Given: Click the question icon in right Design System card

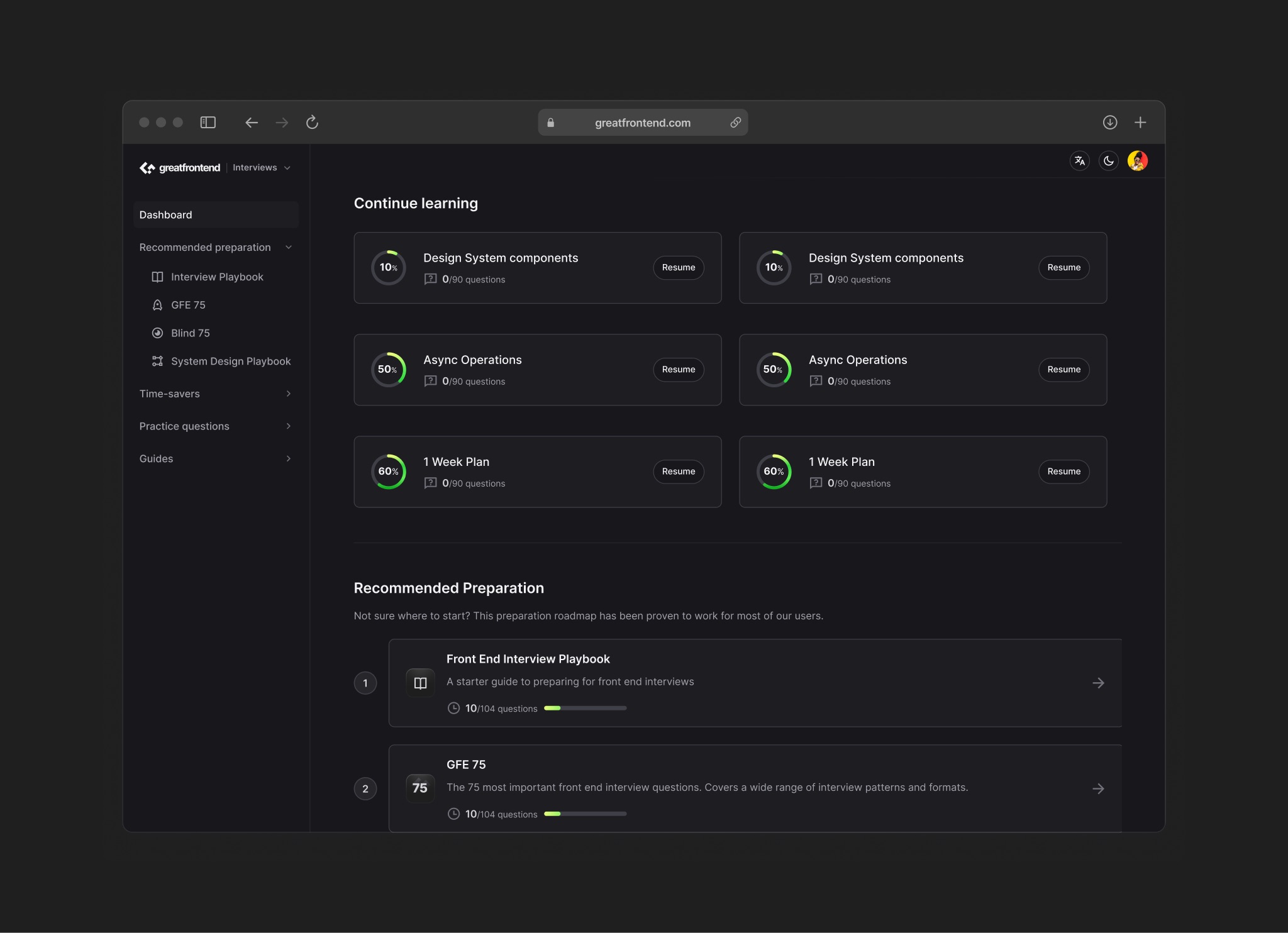Looking at the screenshot, I should click(816, 279).
